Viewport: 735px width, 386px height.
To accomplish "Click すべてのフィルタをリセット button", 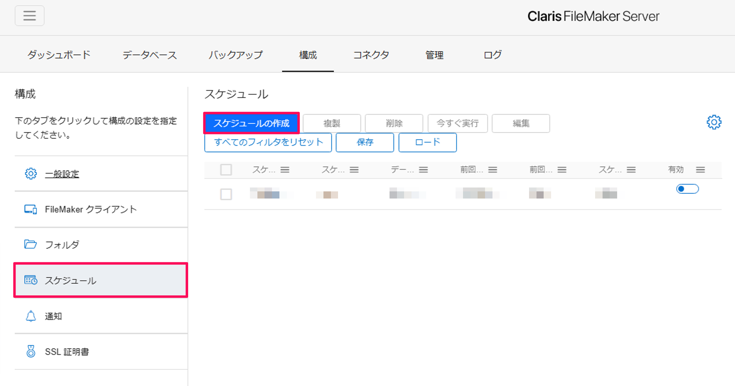I will click(268, 143).
